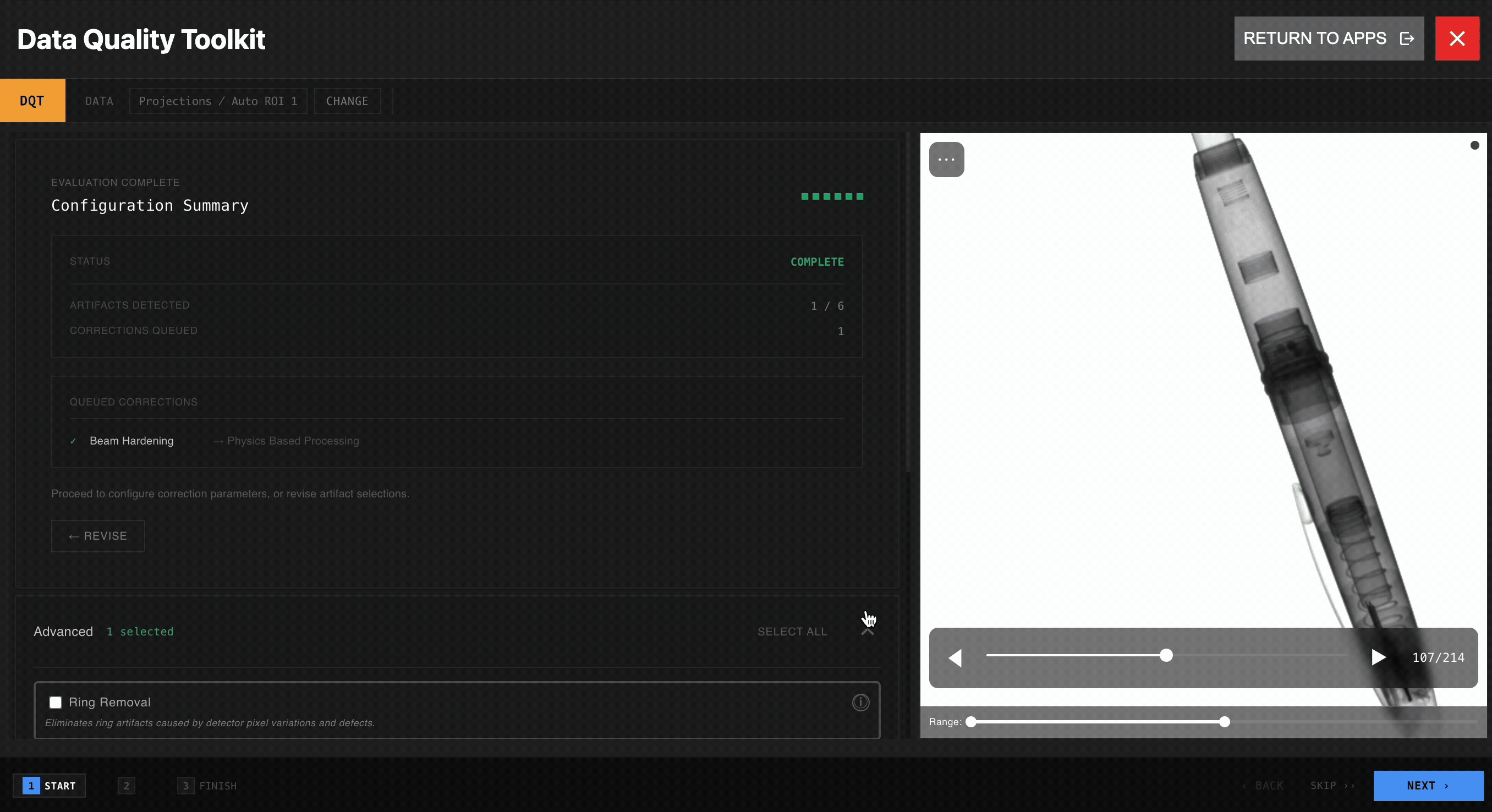
Task: Step the projection frame backward
Action: point(955,657)
